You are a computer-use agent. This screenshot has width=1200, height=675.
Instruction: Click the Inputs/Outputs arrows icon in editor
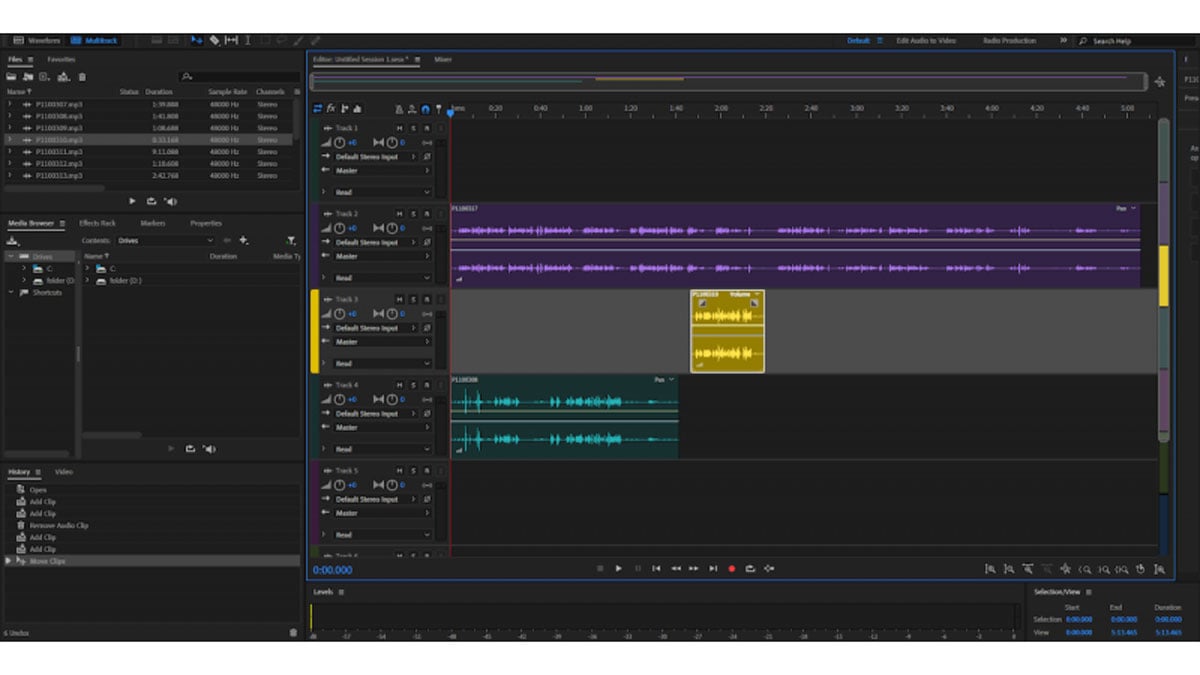(x=318, y=108)
